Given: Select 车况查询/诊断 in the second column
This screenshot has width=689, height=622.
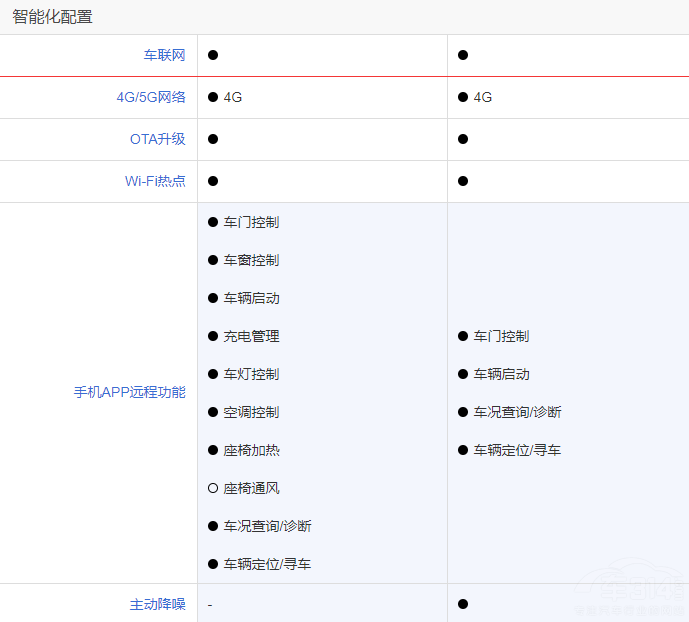Looking at the screenshot, I should click(517, 412).
